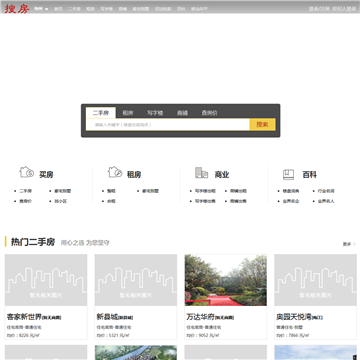360x360 pixels.
Task: Click the 搜房 site logo
Action: 17,9
